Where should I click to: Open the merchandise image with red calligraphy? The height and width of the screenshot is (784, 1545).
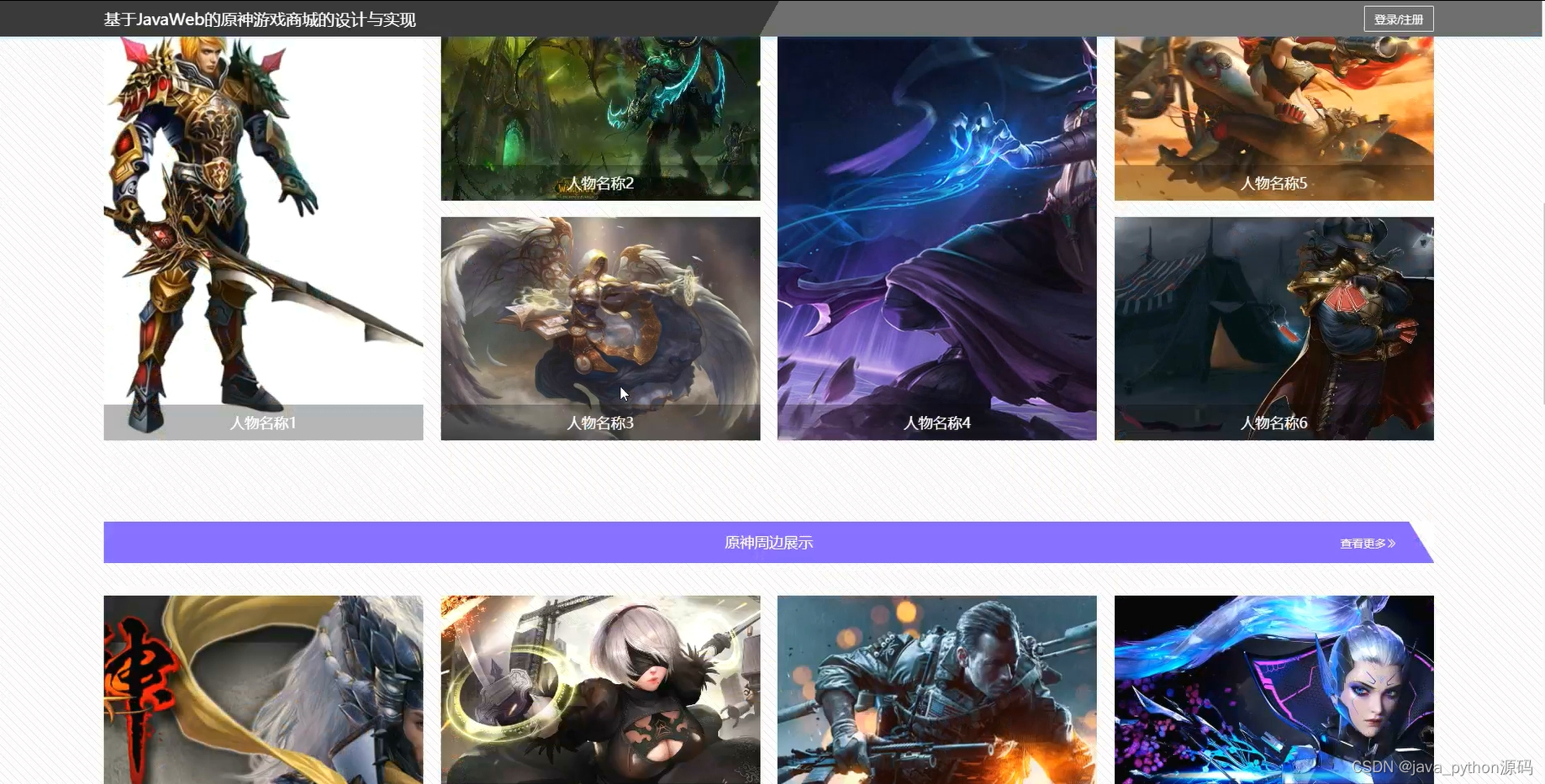(263, 690)
